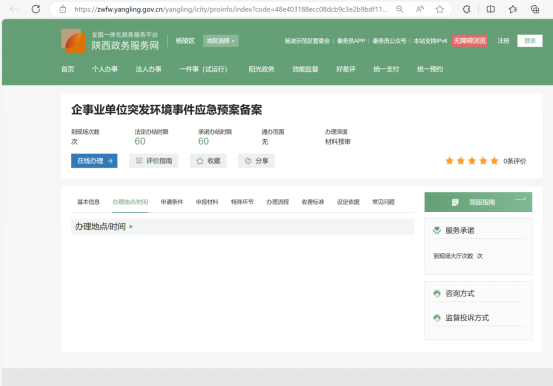Switch to the 设定依据 tab
The height and width of the screenshot is (386, 553).
(x=348, y=202)
